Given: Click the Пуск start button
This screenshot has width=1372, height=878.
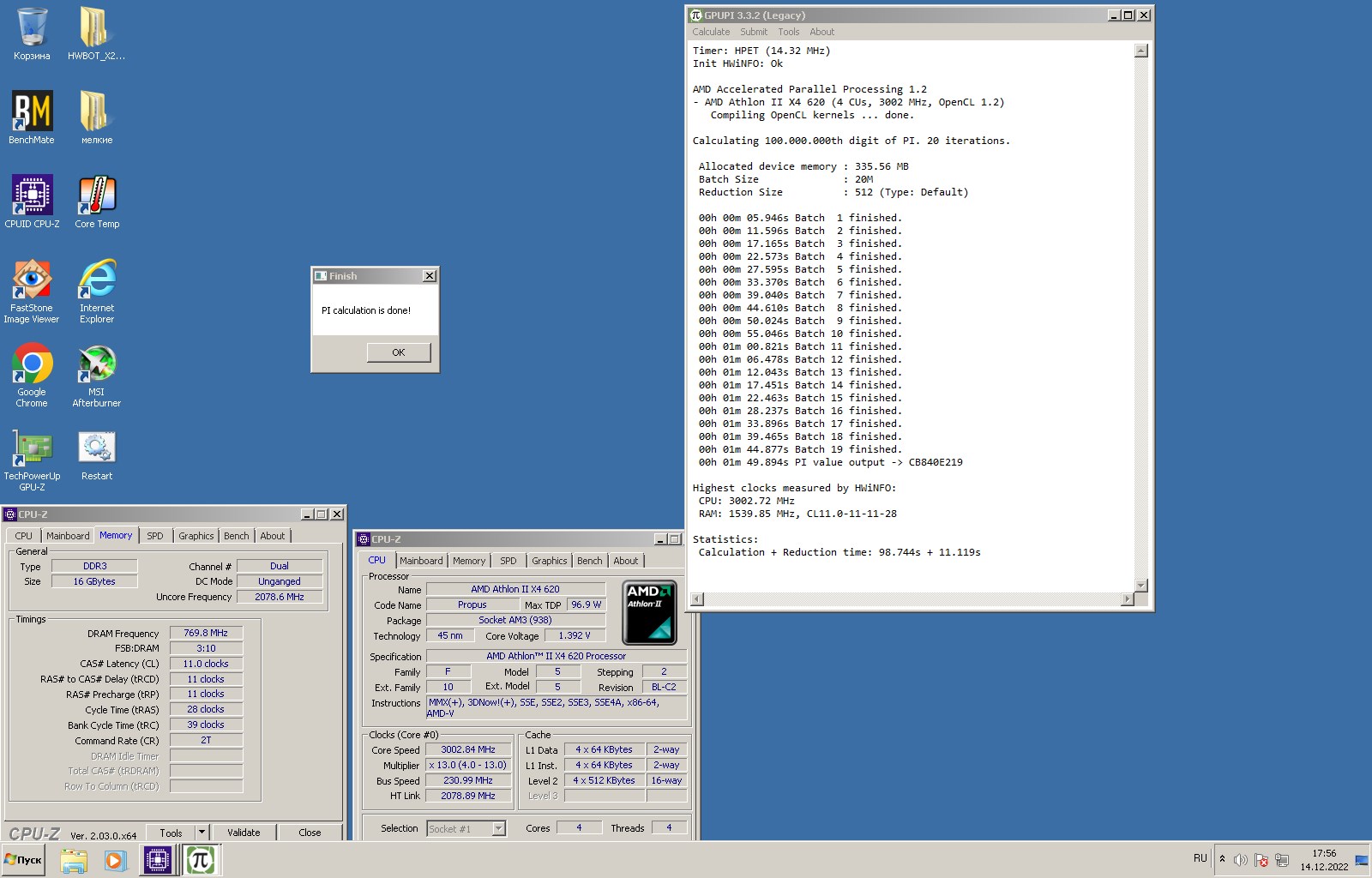Looking at the screenshot, I should [23, 860].
